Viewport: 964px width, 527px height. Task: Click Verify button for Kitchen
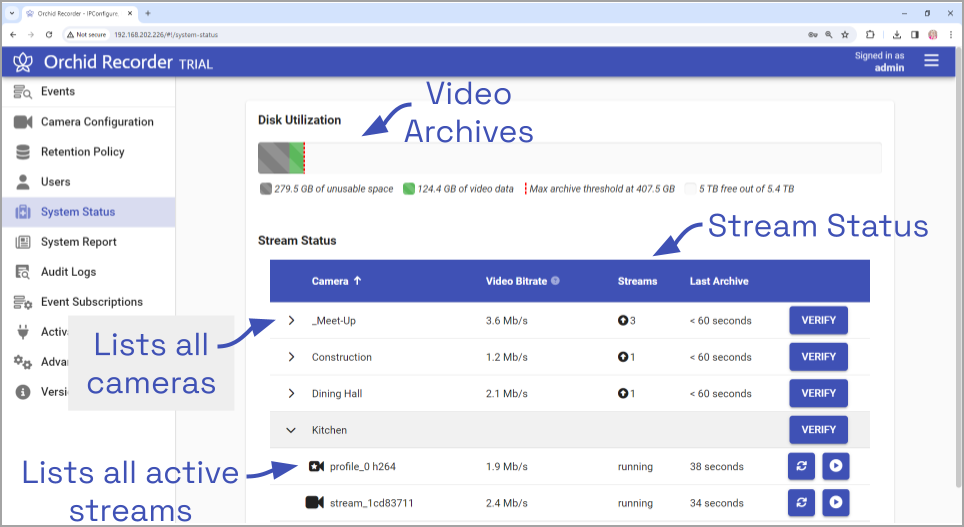(818, 430)
